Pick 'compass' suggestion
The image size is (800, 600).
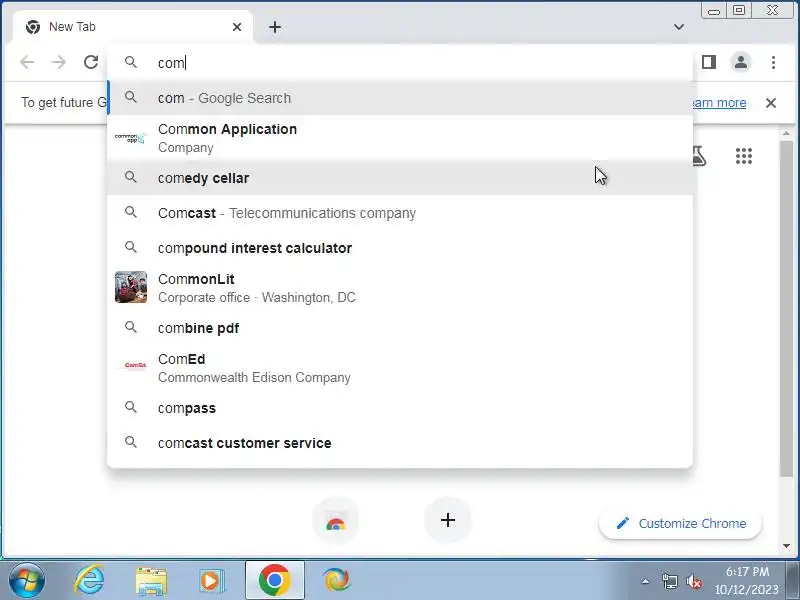coord(400,408)
